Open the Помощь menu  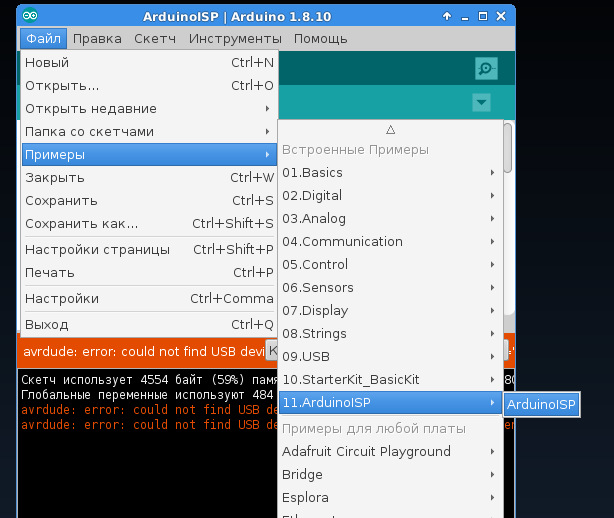[320, 38]
